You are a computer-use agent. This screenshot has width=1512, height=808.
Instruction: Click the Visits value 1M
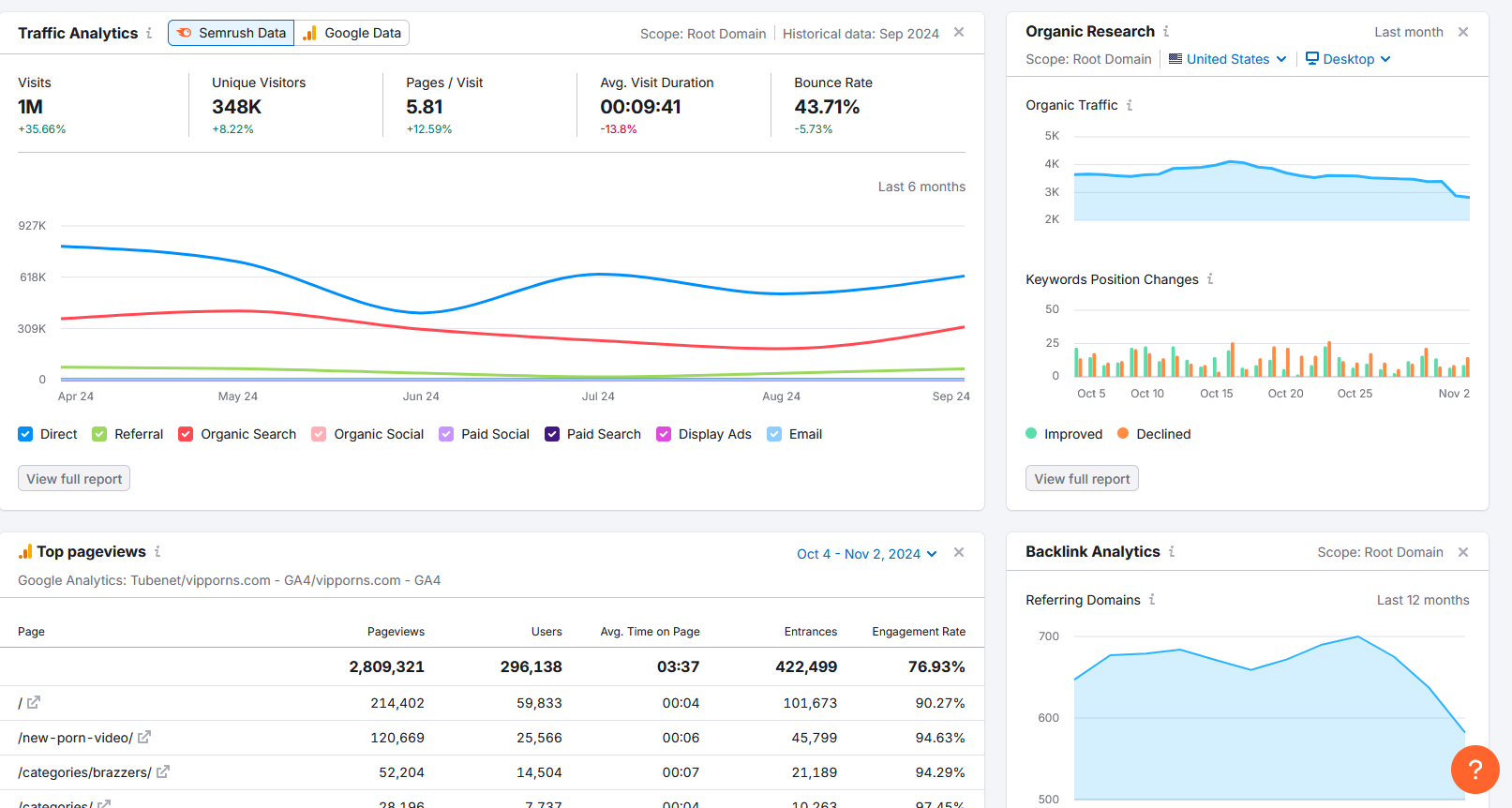[x=30, y=107]
